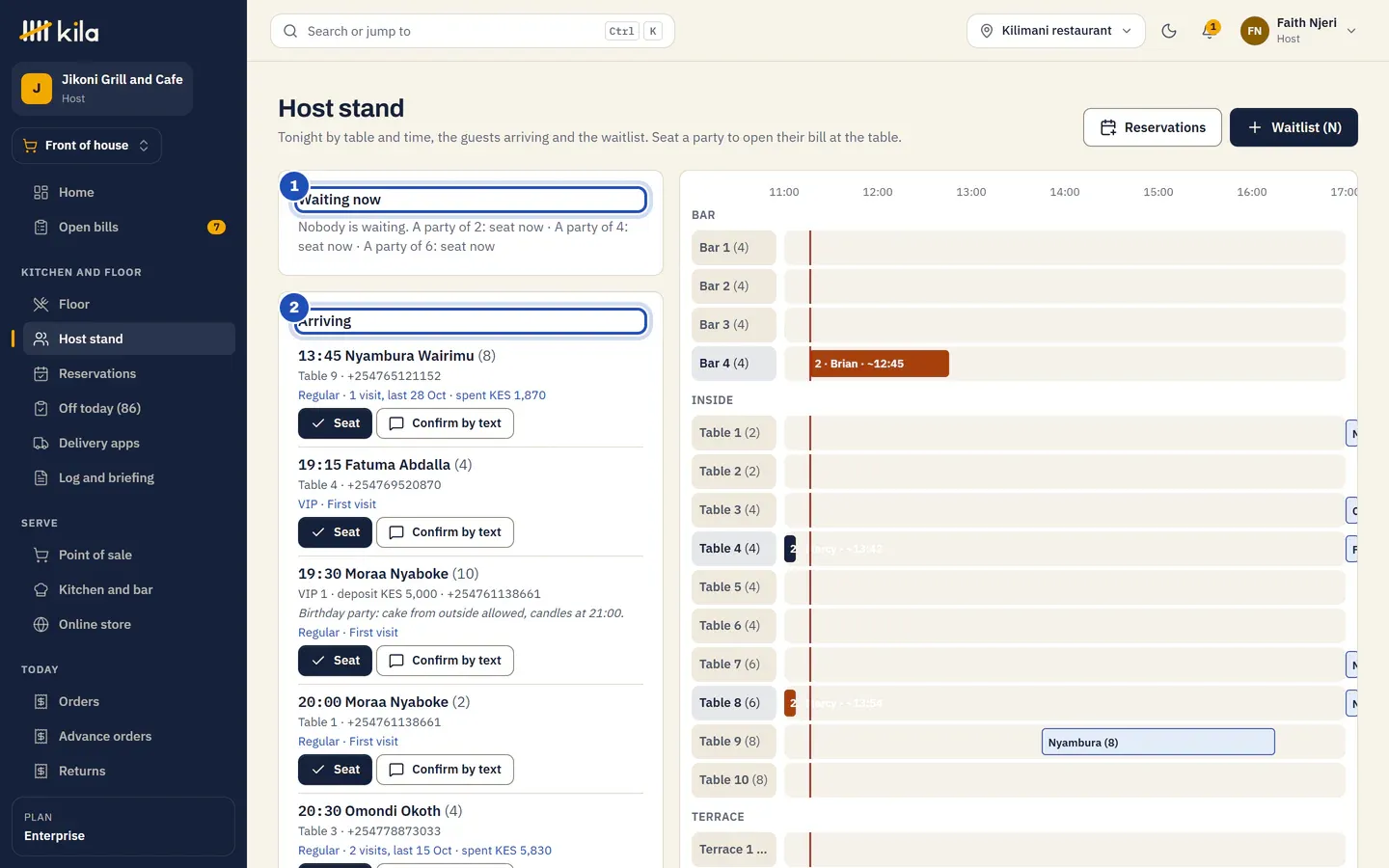Image resolution: width=1389 pixels, height=868 pixels.
Task: Click the Off today (86) clipboard icon
Action: pos(41,408)
